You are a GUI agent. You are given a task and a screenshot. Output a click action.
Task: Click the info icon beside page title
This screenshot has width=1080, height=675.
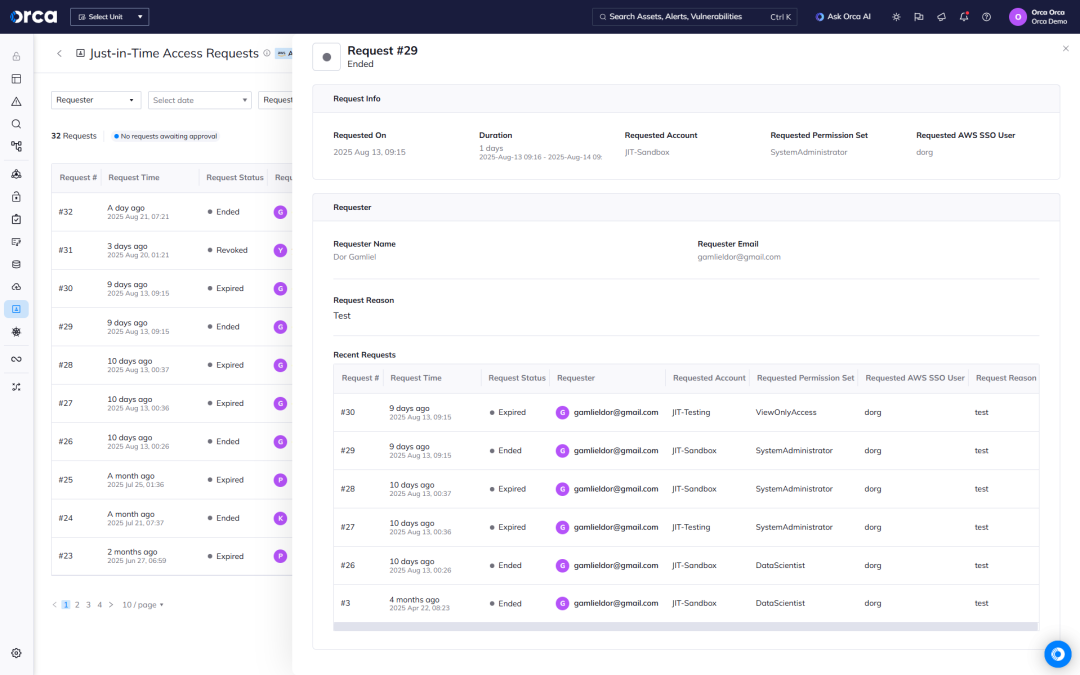(267, 53)
